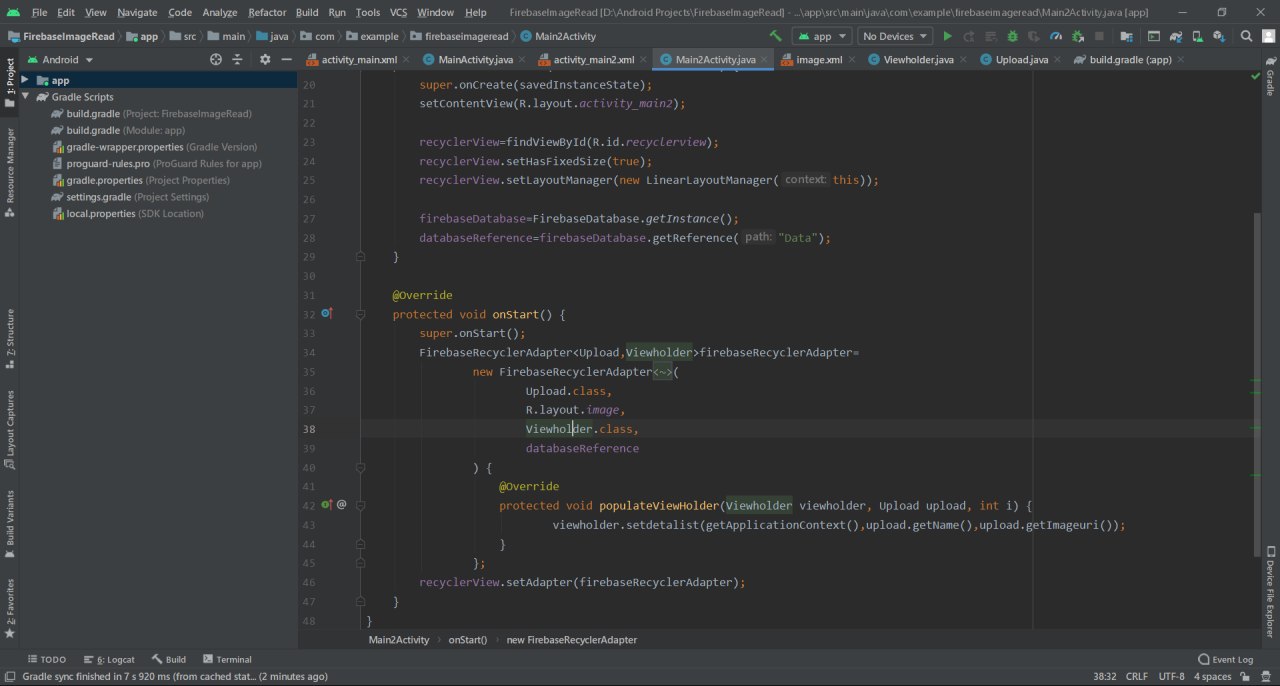The image size is (1280, 686).
Task: Open the app run configuration dropdown
Action: point(821,36)
